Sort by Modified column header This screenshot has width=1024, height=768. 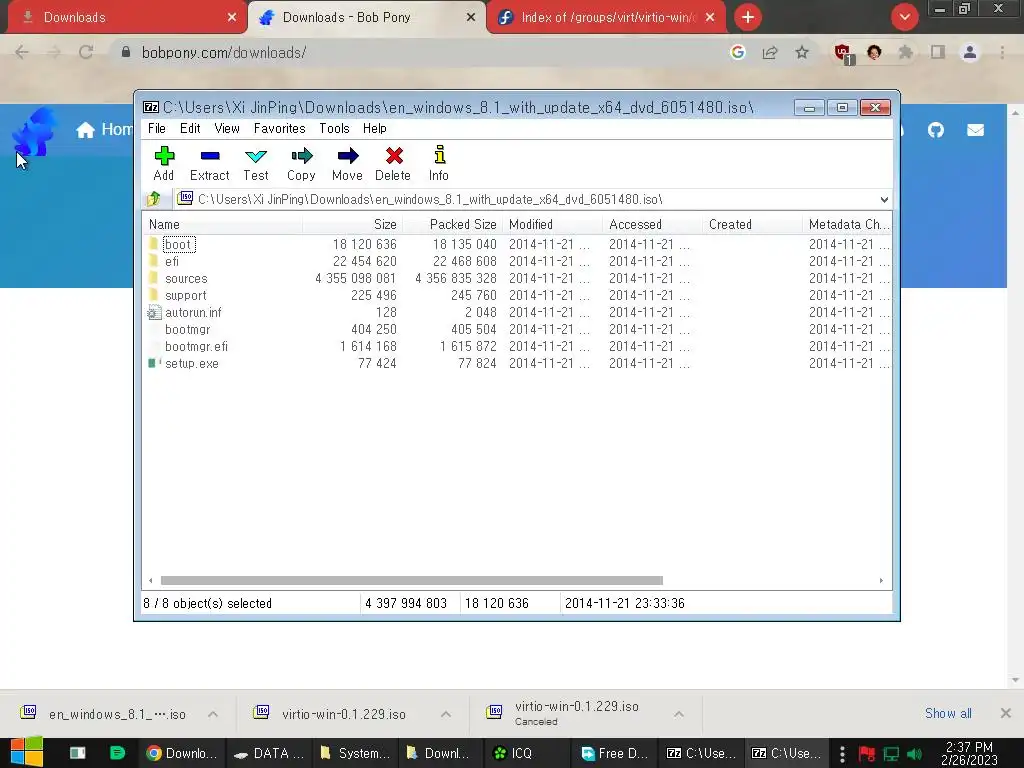coord(553,224)
